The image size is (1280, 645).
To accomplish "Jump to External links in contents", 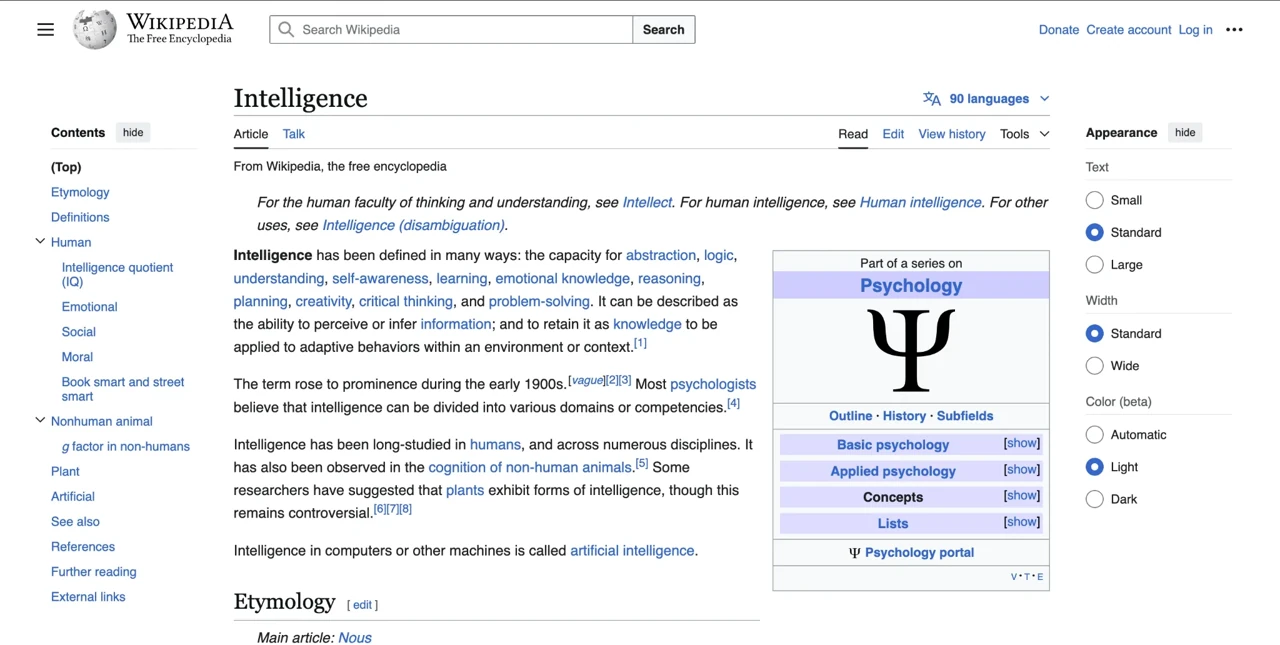I will click(x=88, y=597).
